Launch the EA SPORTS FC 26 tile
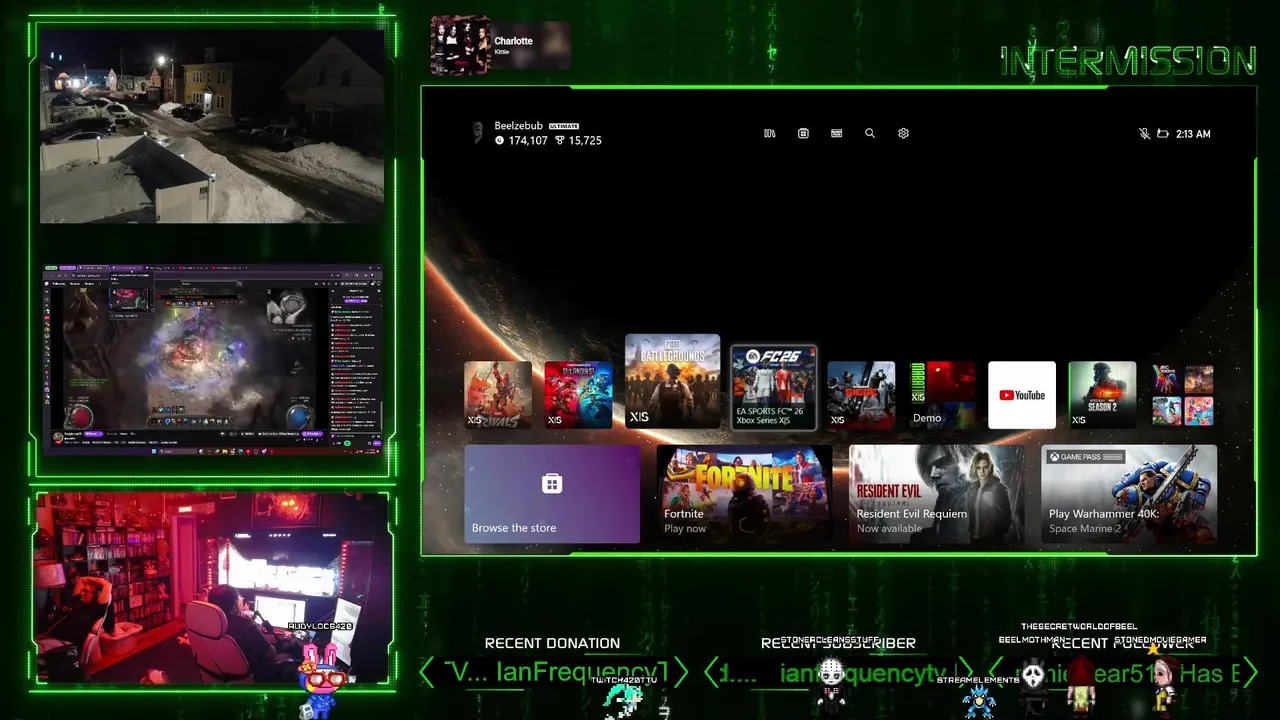Viewport: 1280px width, 720px height. click(773, 388)
